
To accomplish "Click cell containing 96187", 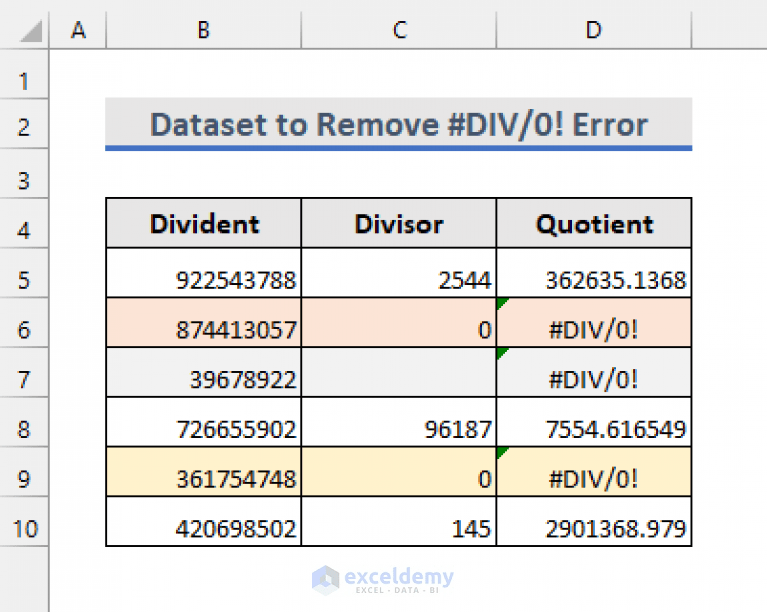I will click(399, 422).
